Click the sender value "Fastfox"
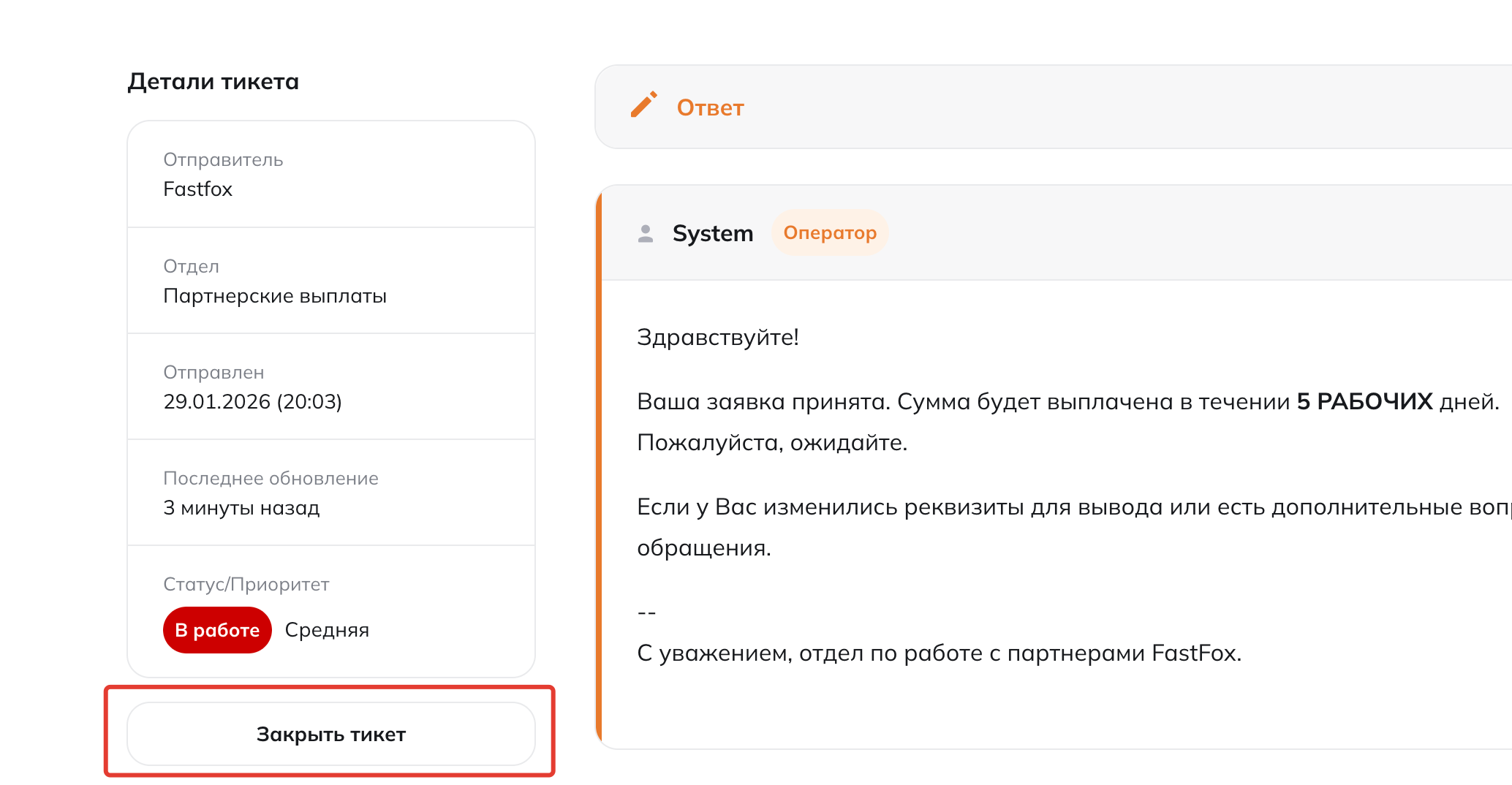The image size is (1512, 785). coord(197,189)
